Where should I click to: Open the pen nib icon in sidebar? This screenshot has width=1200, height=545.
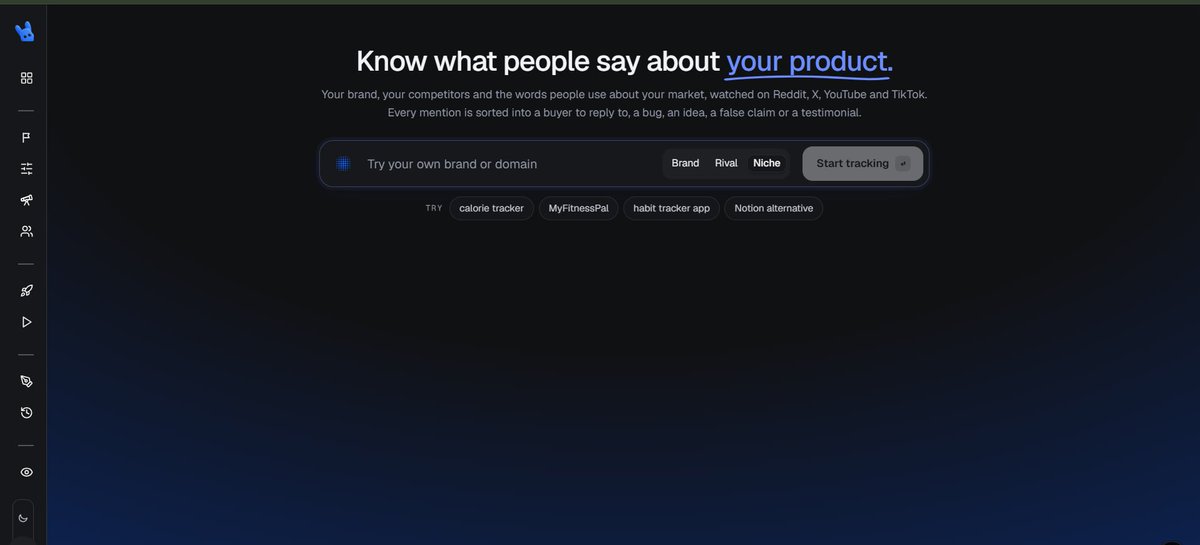click(27, 382)
